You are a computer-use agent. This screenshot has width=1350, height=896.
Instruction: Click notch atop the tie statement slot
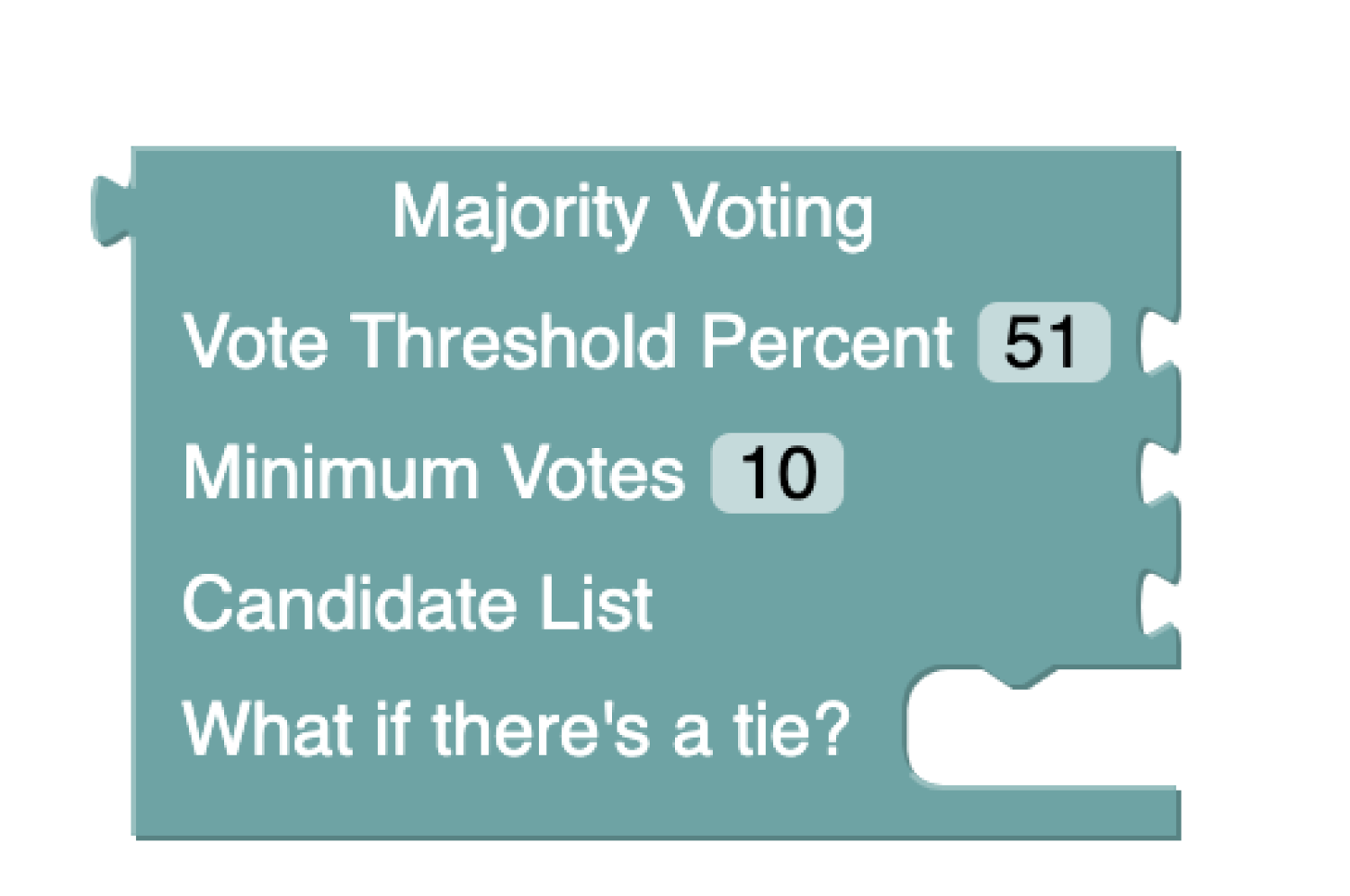coord(1019,678)
